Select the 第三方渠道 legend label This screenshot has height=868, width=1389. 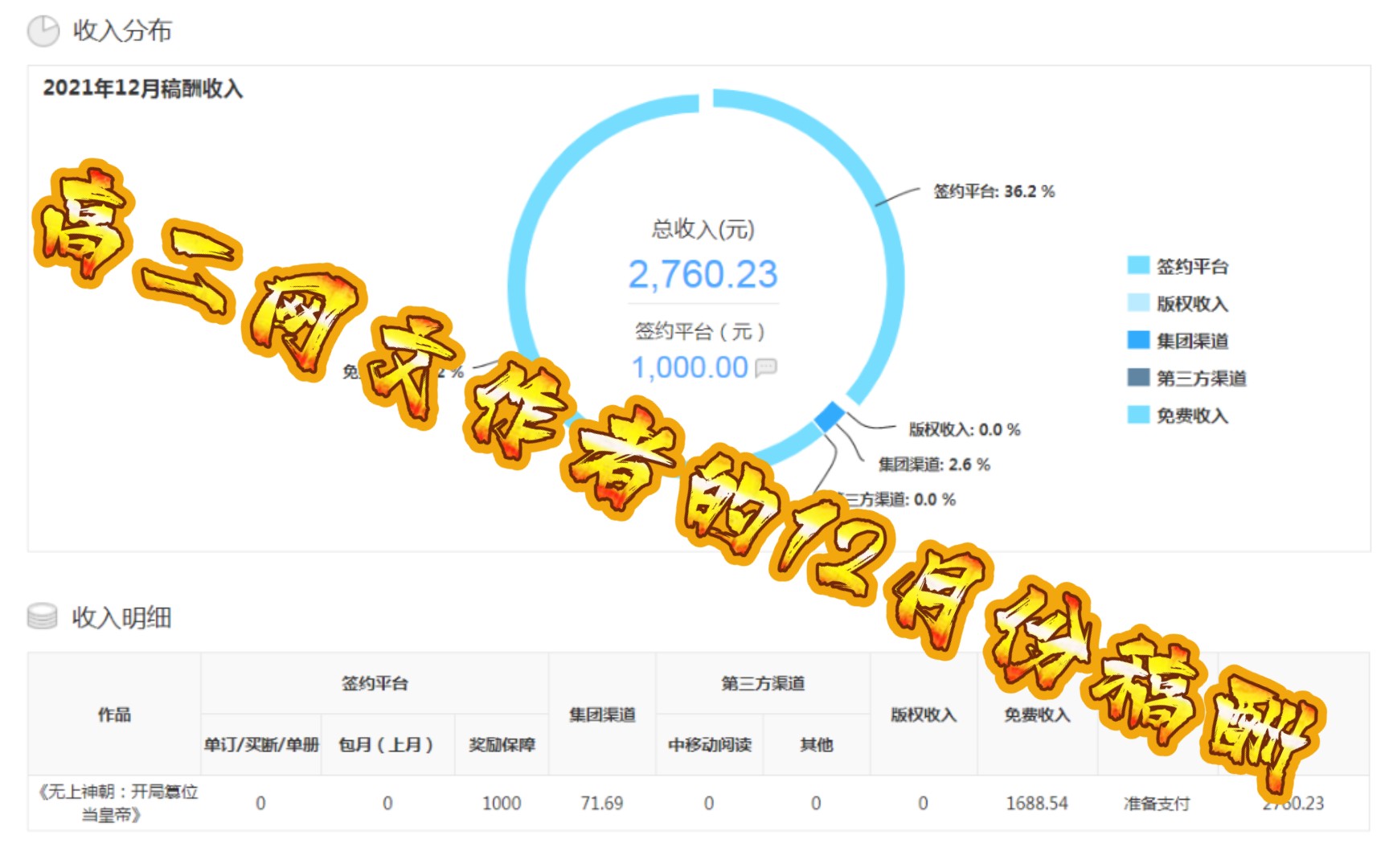tap(1201, 378)
